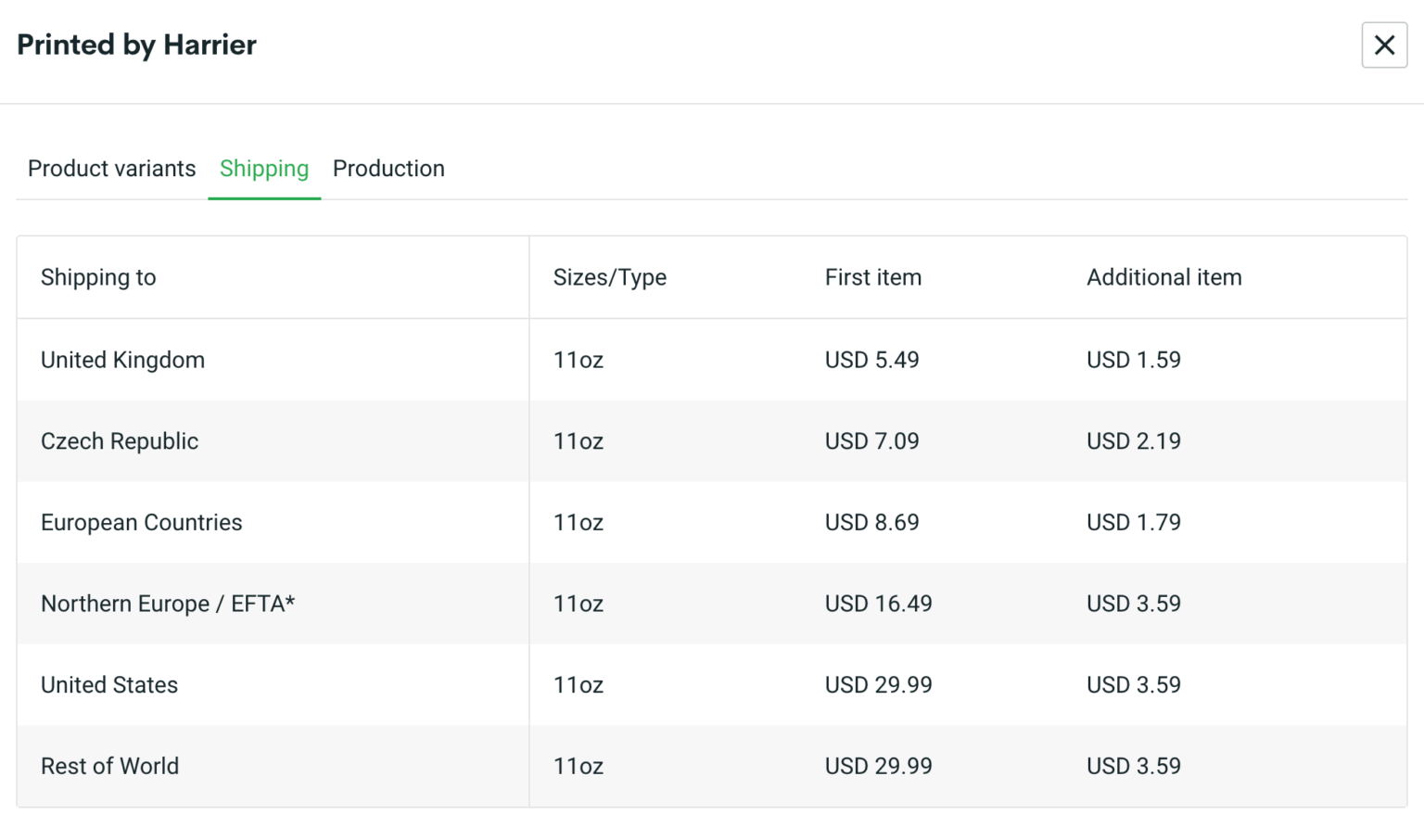Click the Shipping to column header

click(x=98, y=277)
